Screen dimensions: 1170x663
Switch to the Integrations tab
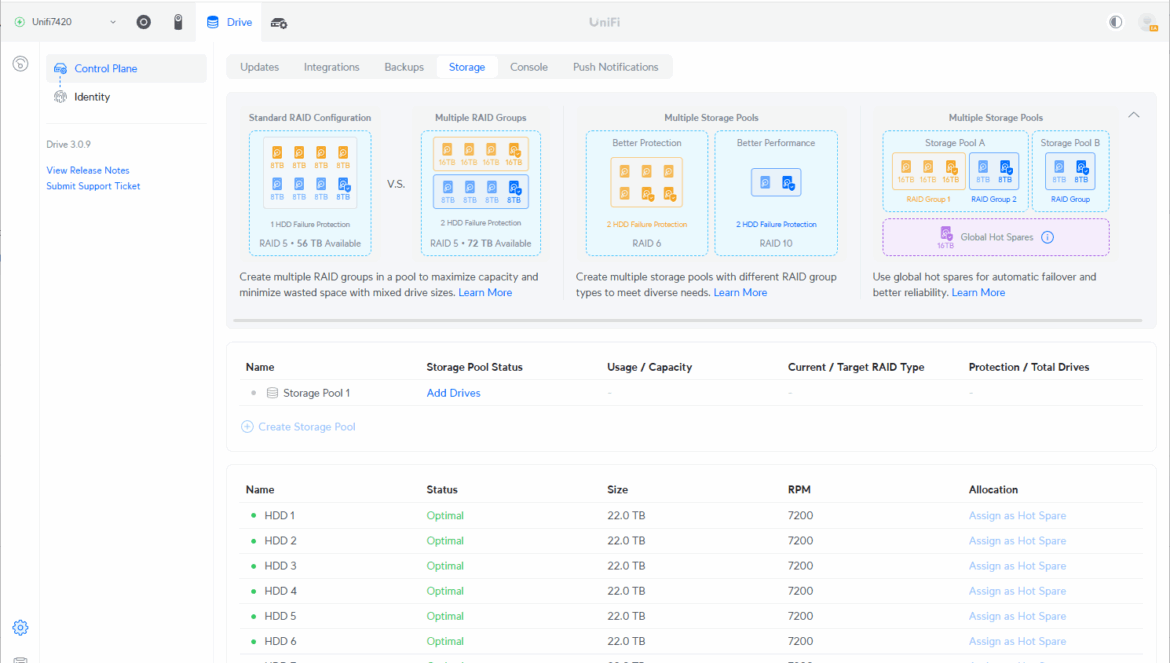click(331, 67)
